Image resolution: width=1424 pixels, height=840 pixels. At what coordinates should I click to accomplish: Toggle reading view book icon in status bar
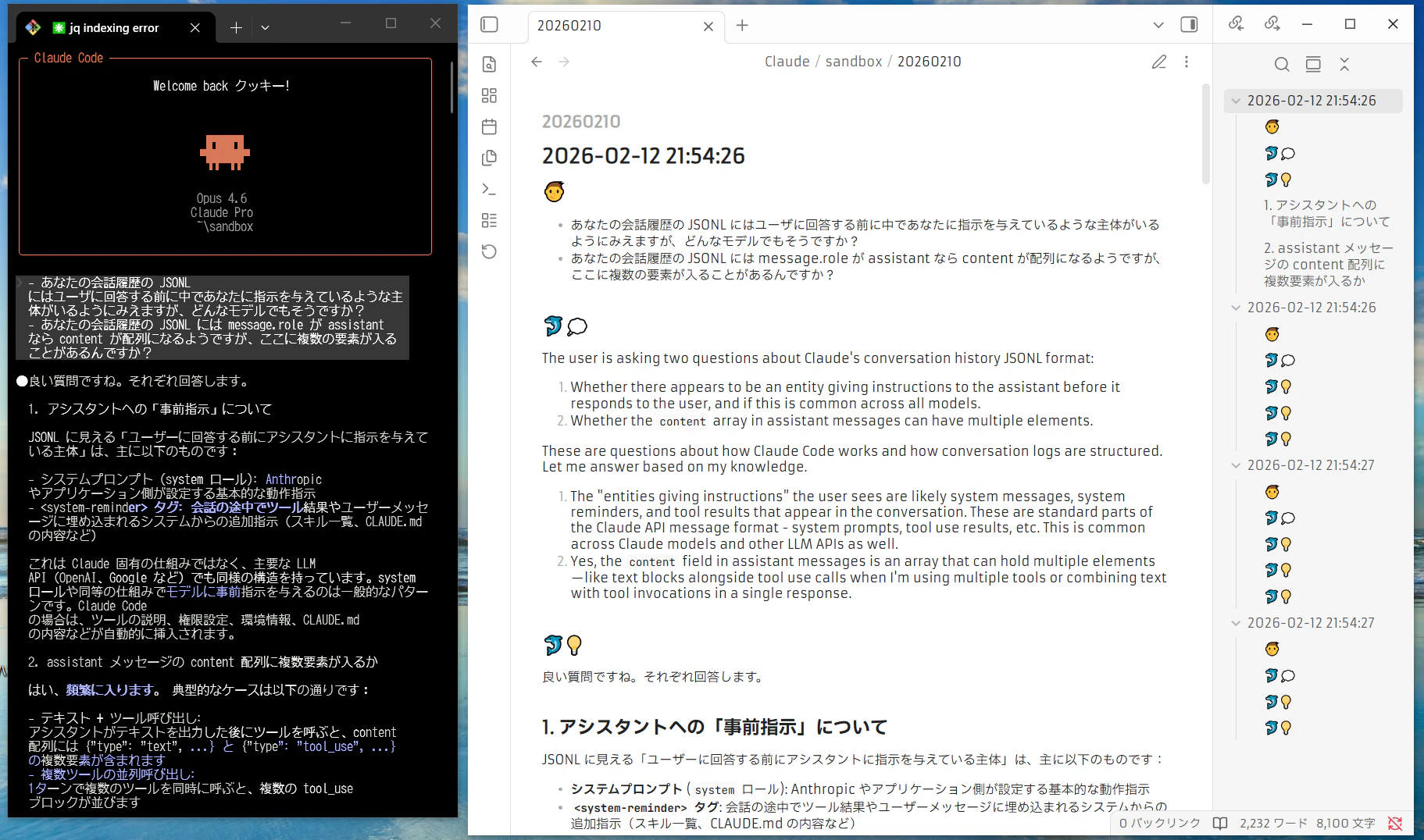pos(1220,824)
